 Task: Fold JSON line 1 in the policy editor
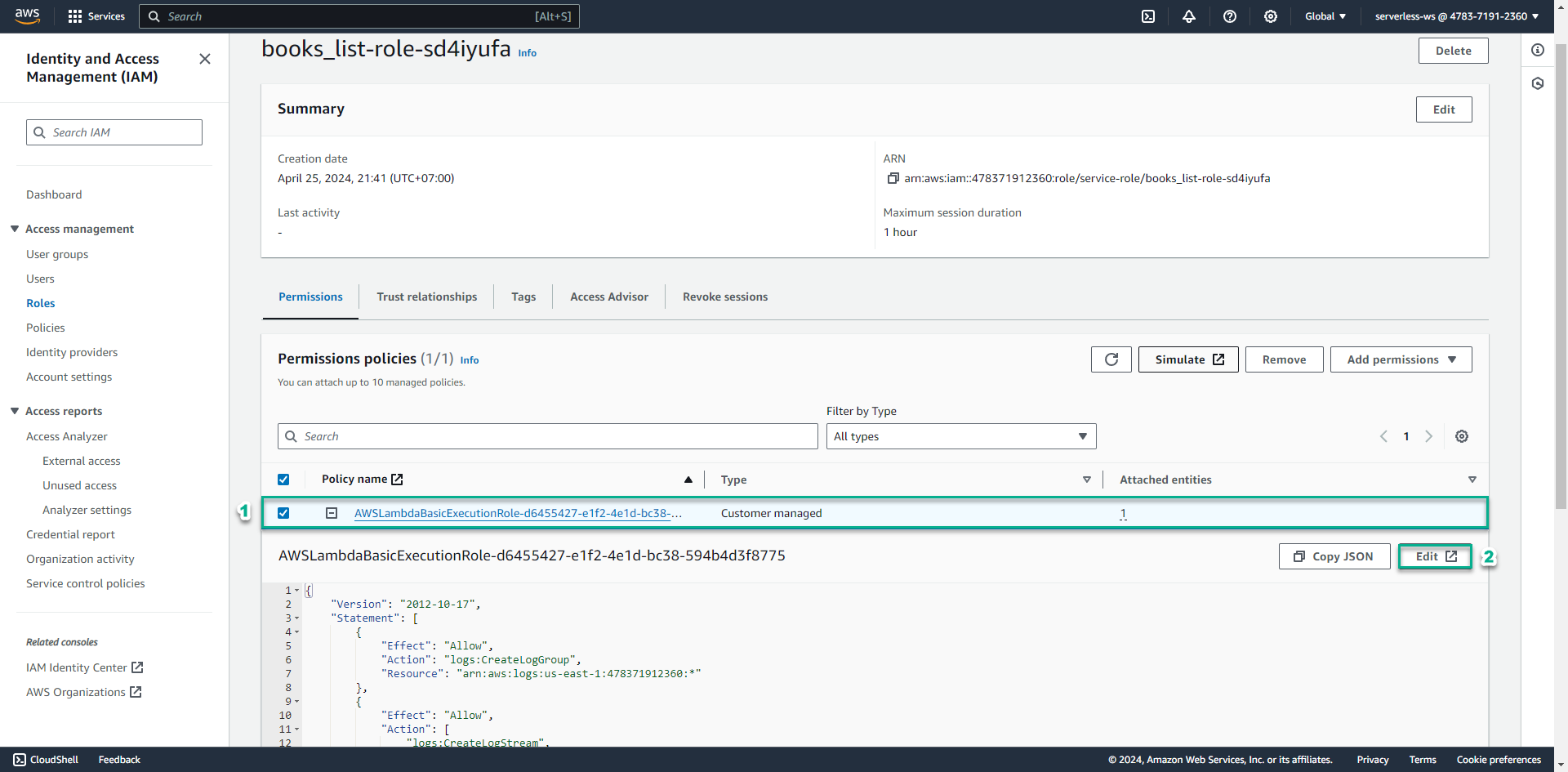(297, 590)
